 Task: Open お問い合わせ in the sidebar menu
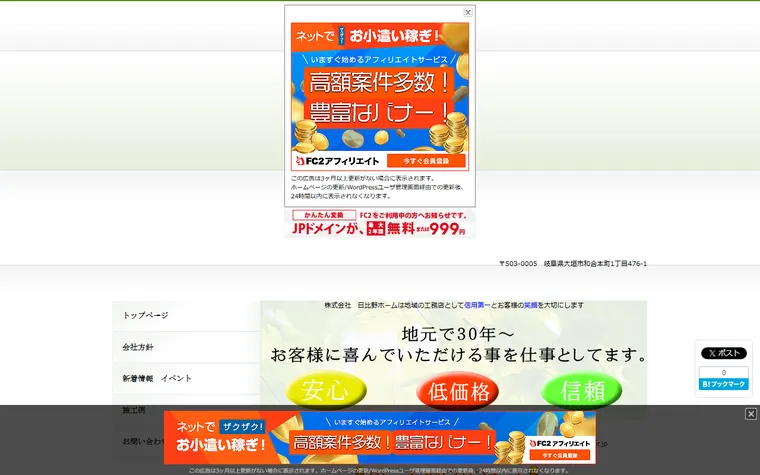(143, 442)
